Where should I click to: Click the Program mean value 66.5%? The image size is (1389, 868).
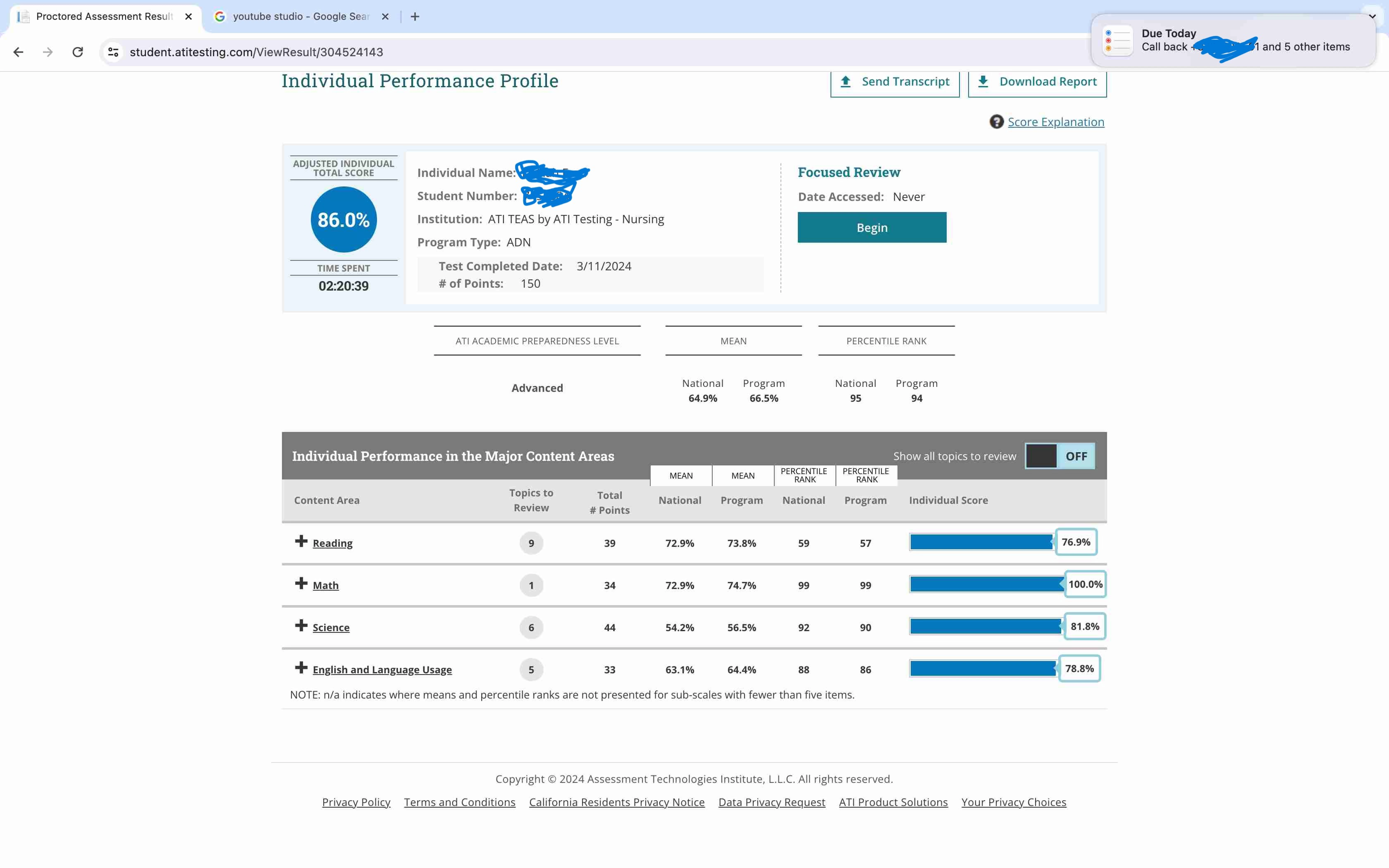tap(764, 398)
